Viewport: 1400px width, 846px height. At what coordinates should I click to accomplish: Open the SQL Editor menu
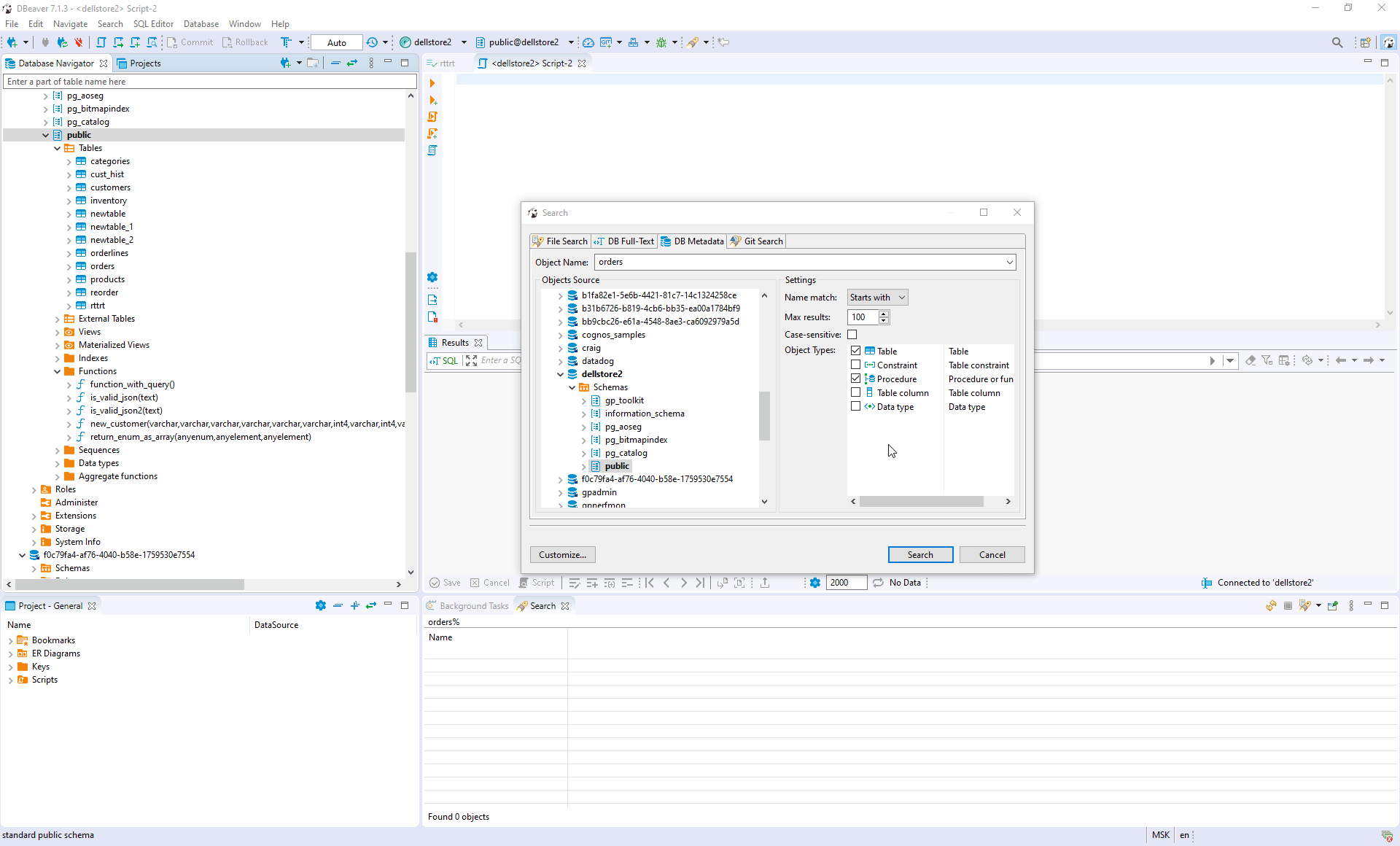pos(153,23)
